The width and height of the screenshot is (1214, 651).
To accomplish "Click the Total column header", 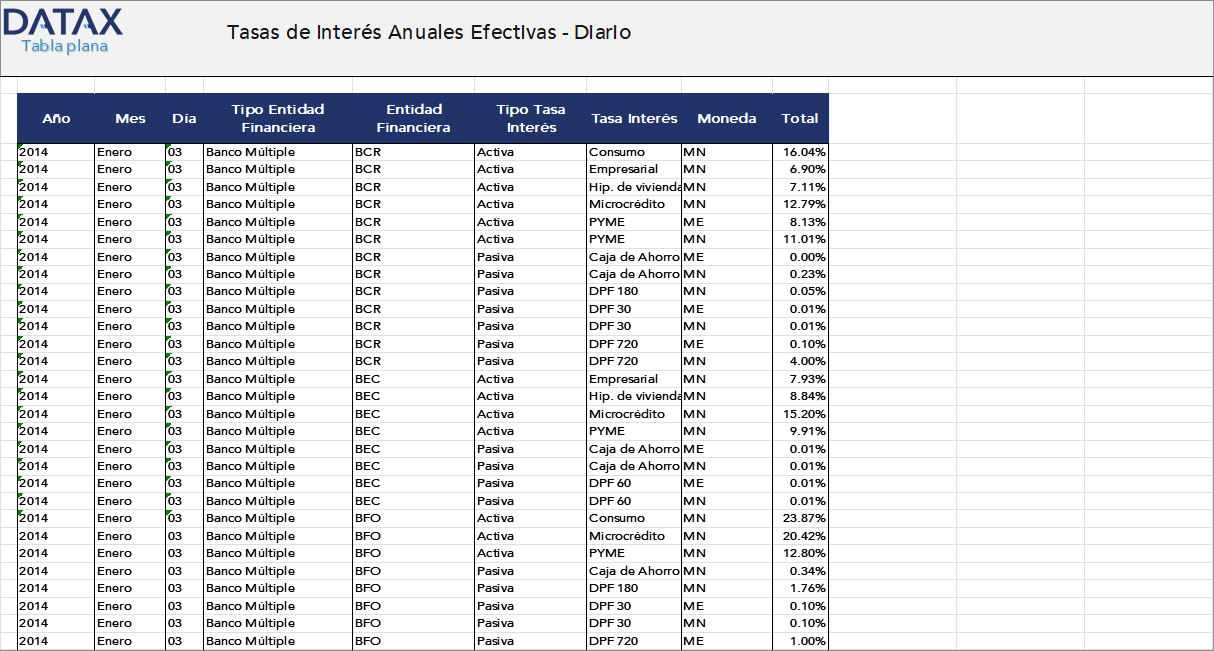I will (800, 118).
